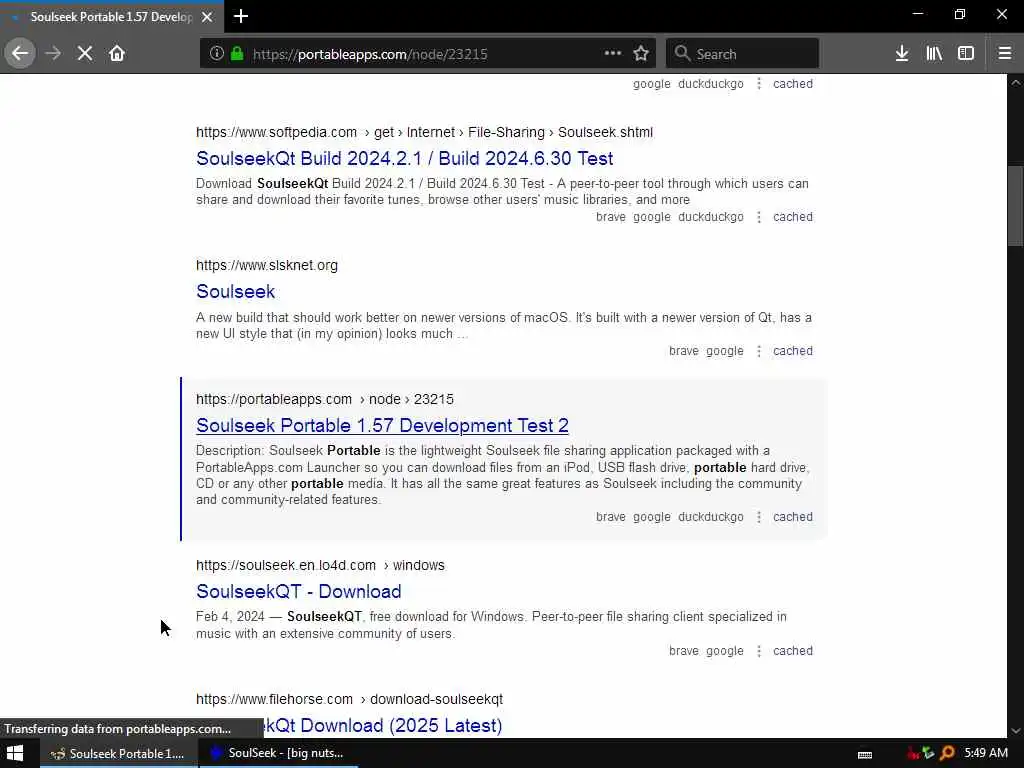Open the Downloads arrow icon

point(902,54)
